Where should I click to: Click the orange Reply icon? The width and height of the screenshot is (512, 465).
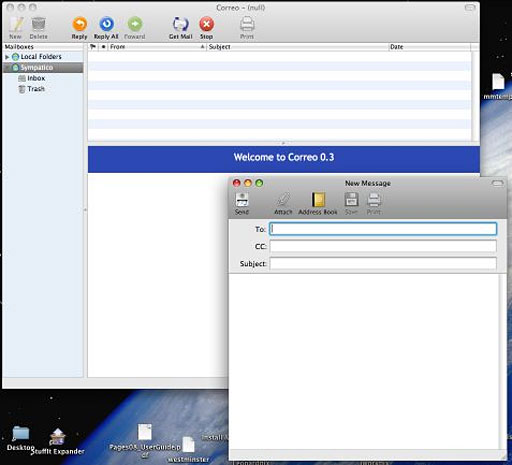pyautogui.click(x=80, y=24)
